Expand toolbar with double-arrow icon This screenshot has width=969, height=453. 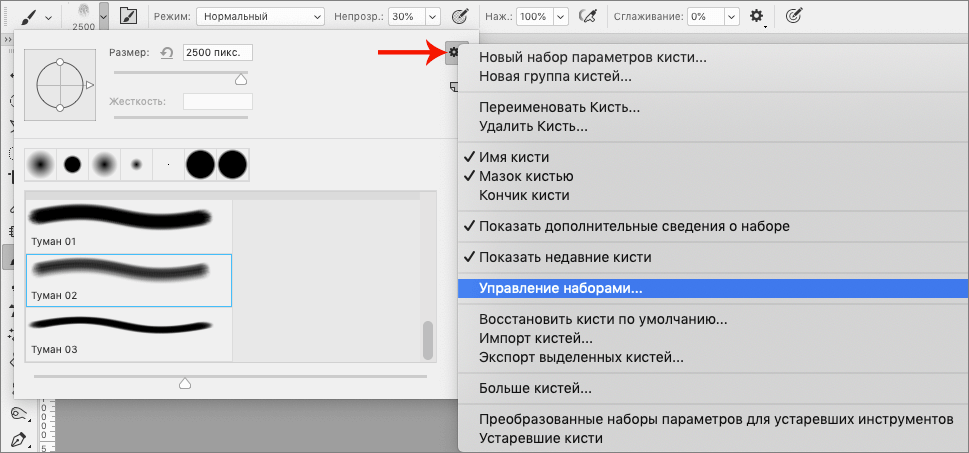[x=8, y=40]
